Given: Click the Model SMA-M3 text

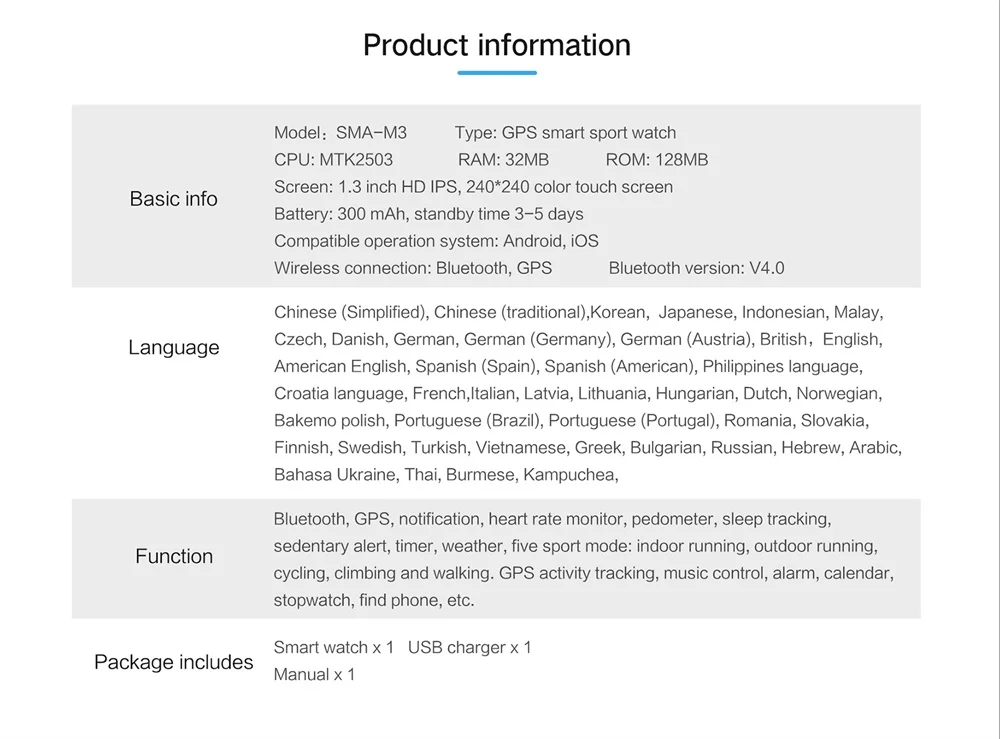Looking at the screenshot, I should pos(340,133).
